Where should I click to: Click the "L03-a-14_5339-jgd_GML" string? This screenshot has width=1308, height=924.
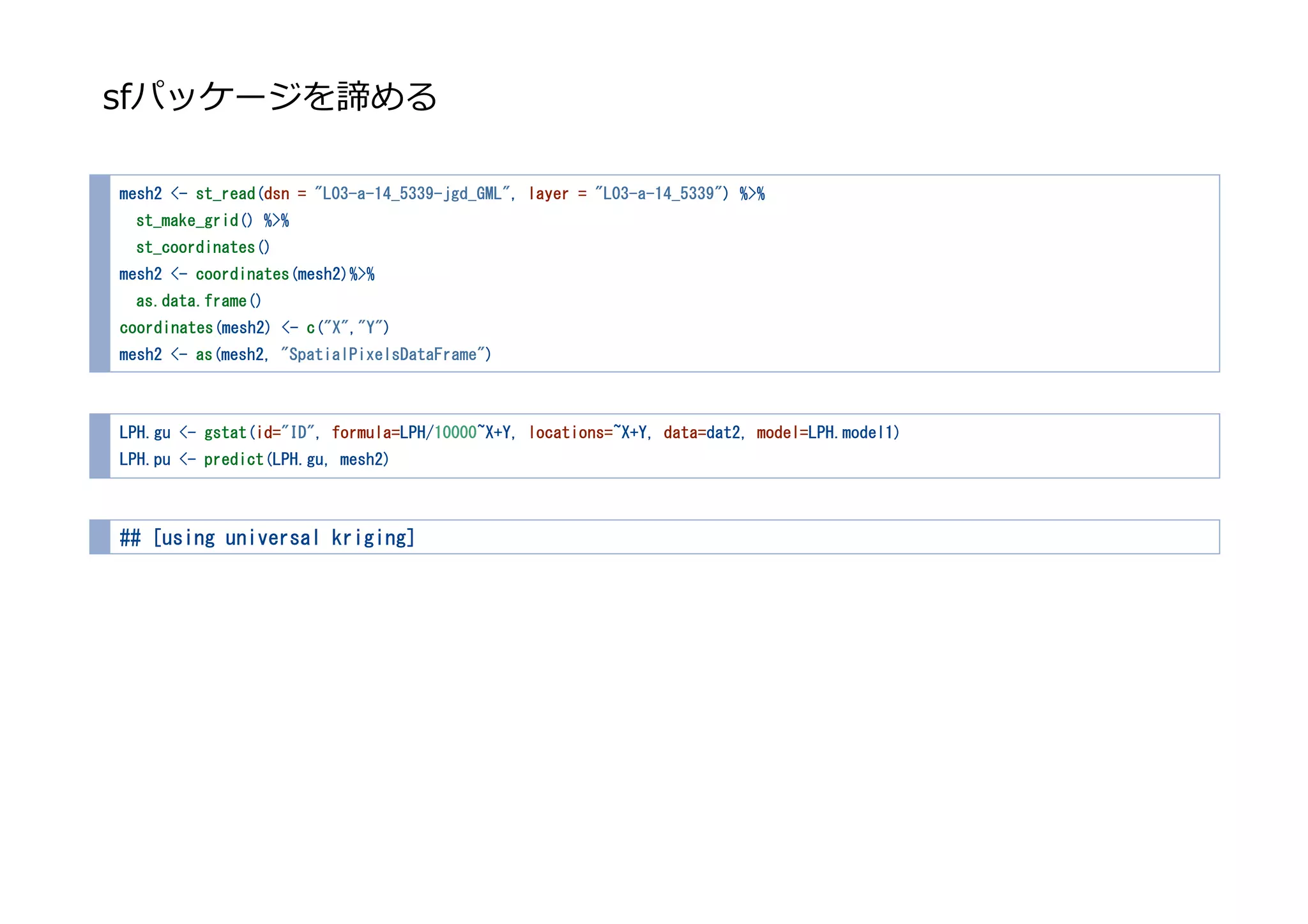click(x=414, y=193)
